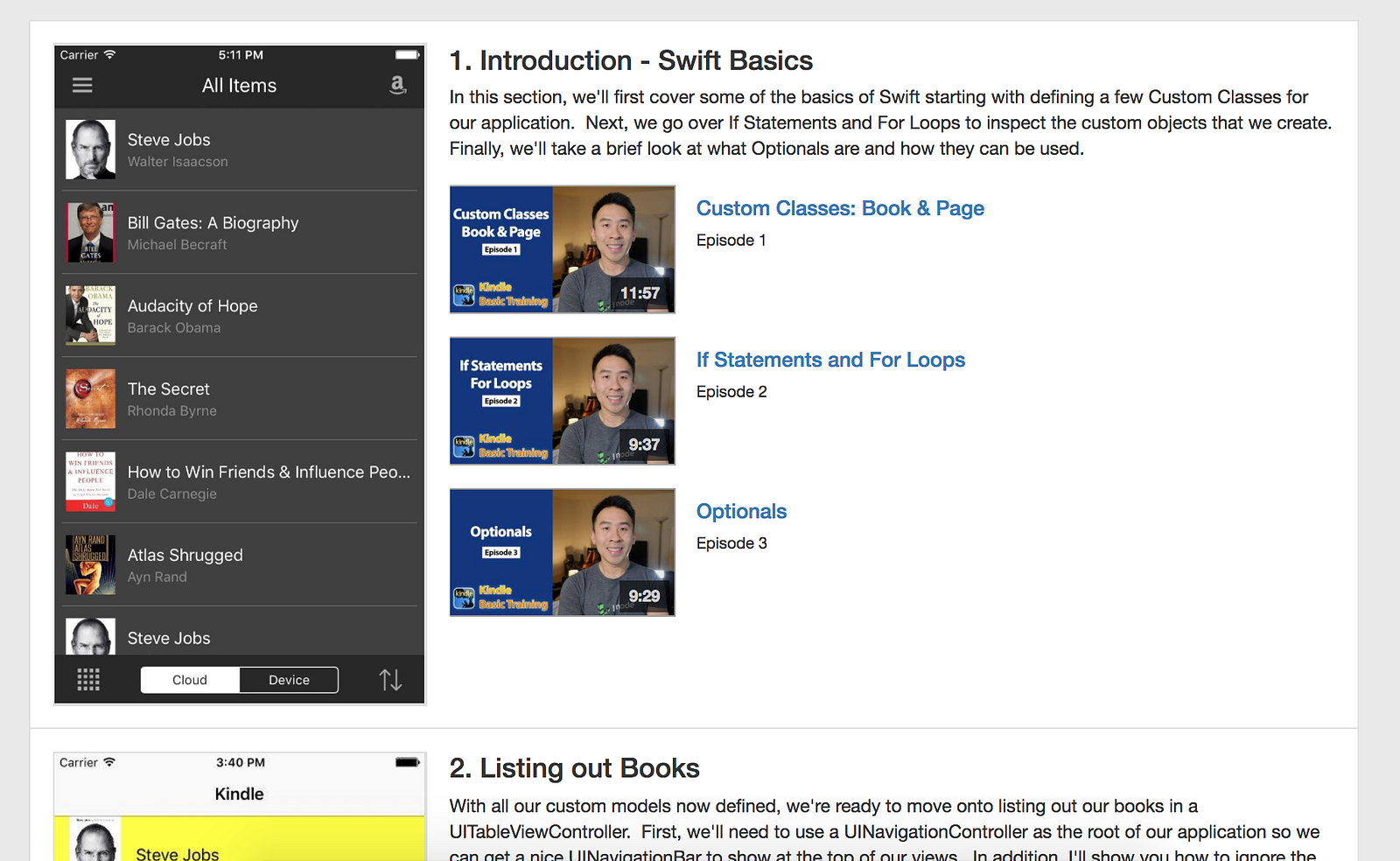1400x861 pixels.
Task: Click the Michael Becraft author text
Action: pos(177,245)
